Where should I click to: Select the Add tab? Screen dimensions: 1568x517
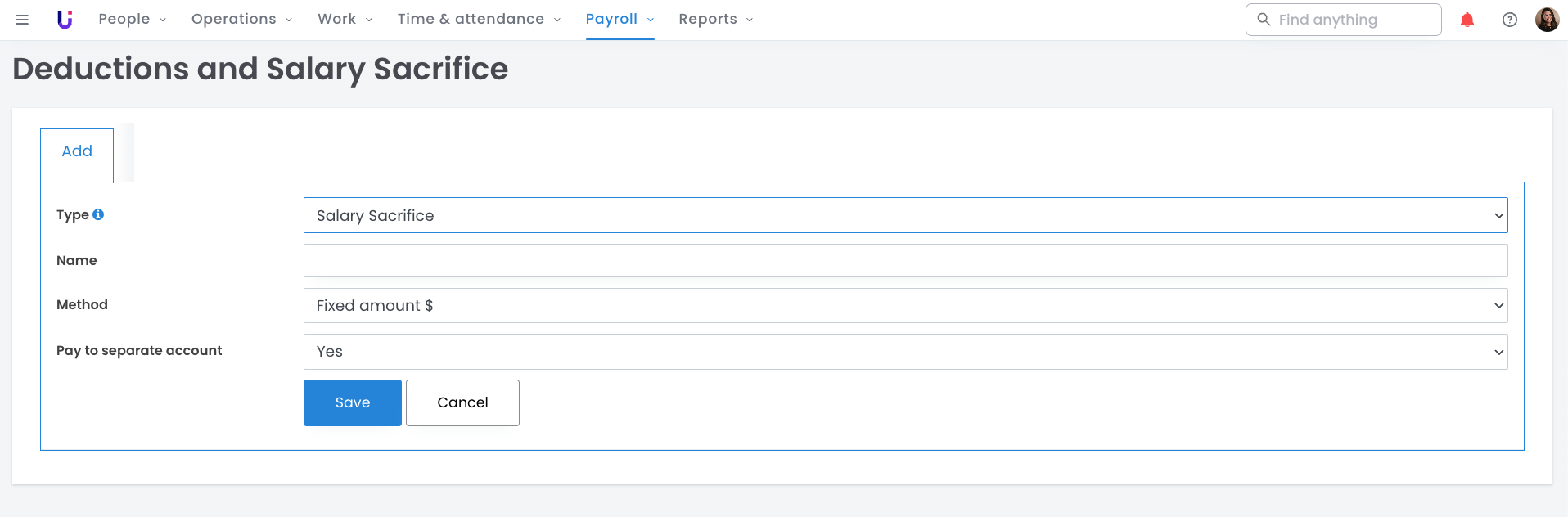pyautogui.click(x=77, y=151)
